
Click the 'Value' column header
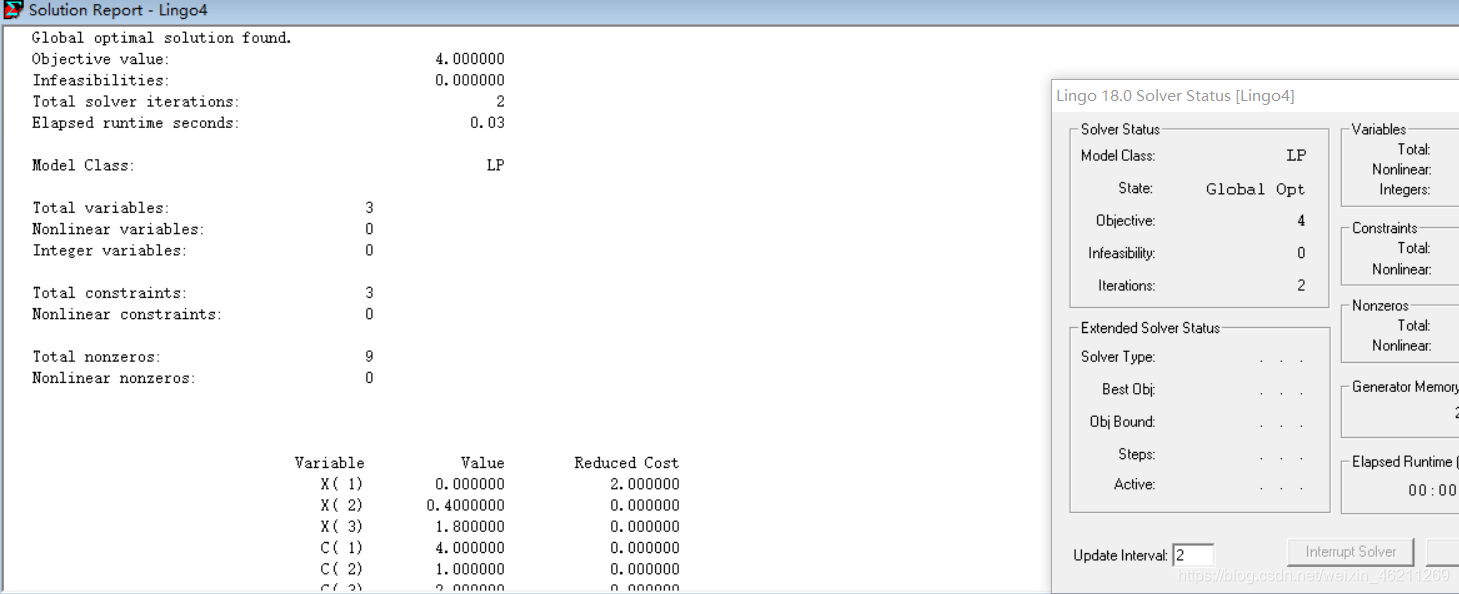point(482,463)
